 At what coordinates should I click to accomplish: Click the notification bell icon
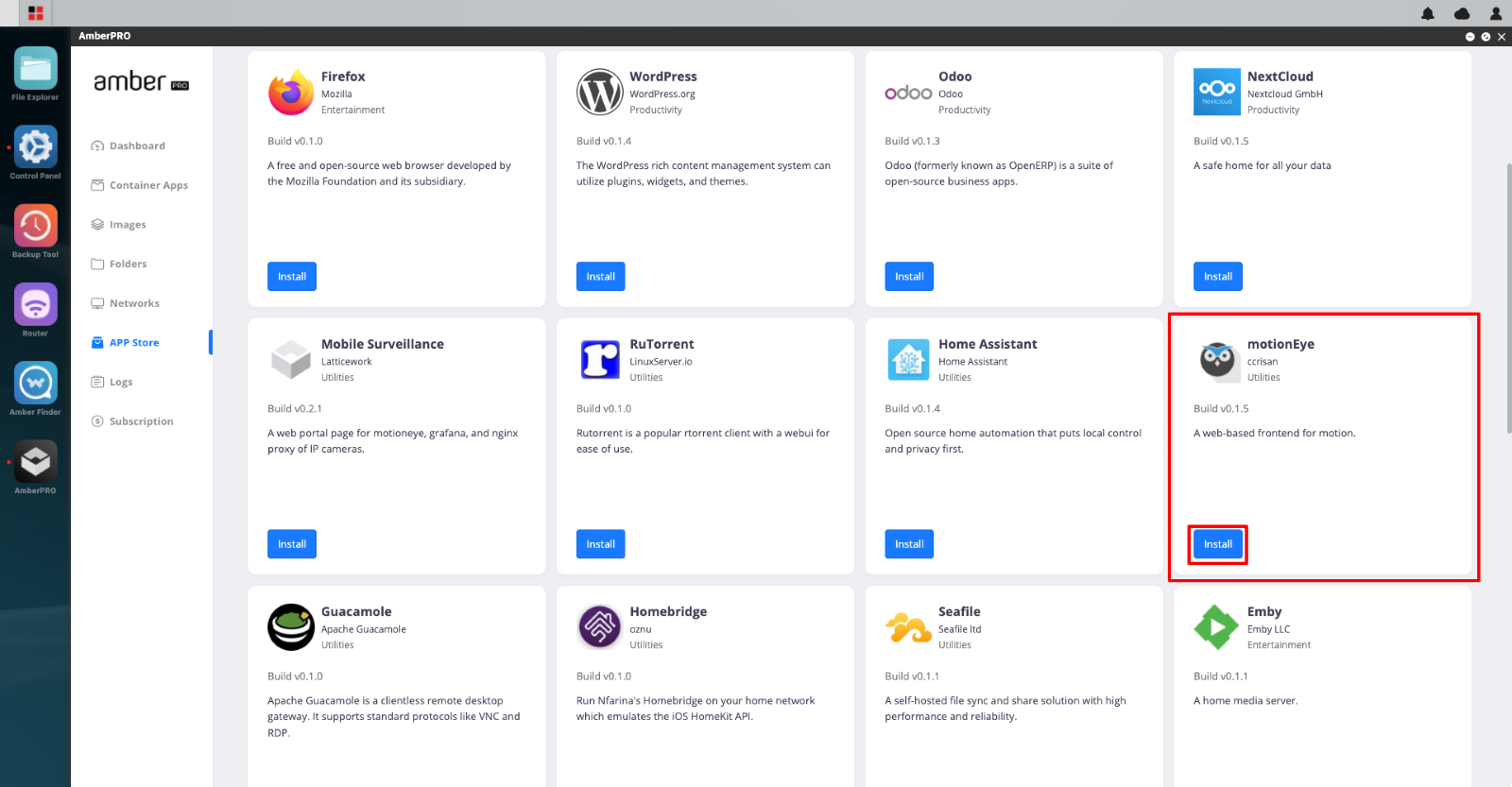coord(1427,13)
